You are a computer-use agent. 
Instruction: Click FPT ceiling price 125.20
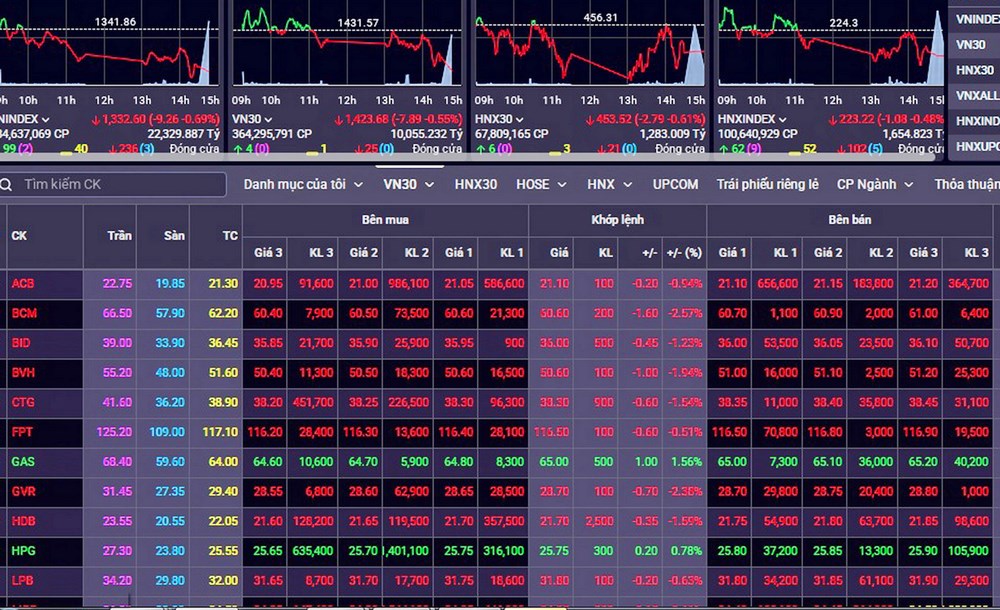[x=114, y=432]
